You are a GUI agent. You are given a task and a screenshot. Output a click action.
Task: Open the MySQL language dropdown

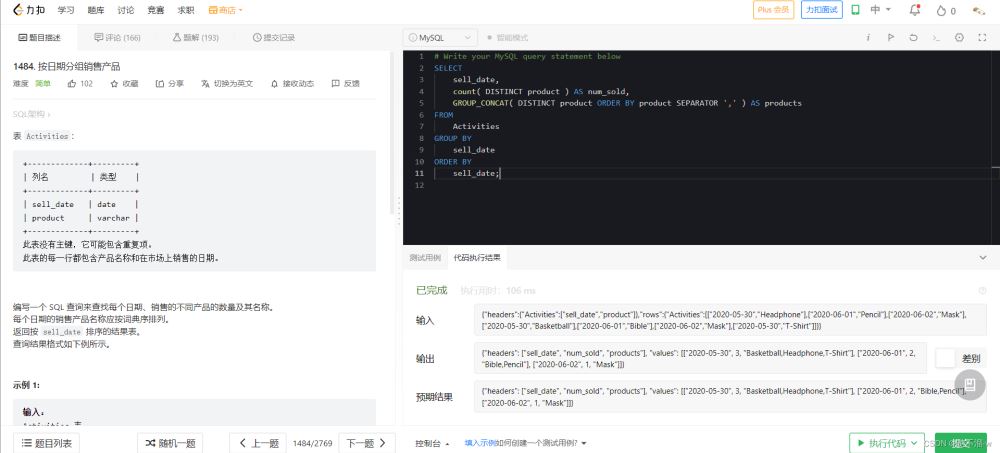click(x=444, y=37)
